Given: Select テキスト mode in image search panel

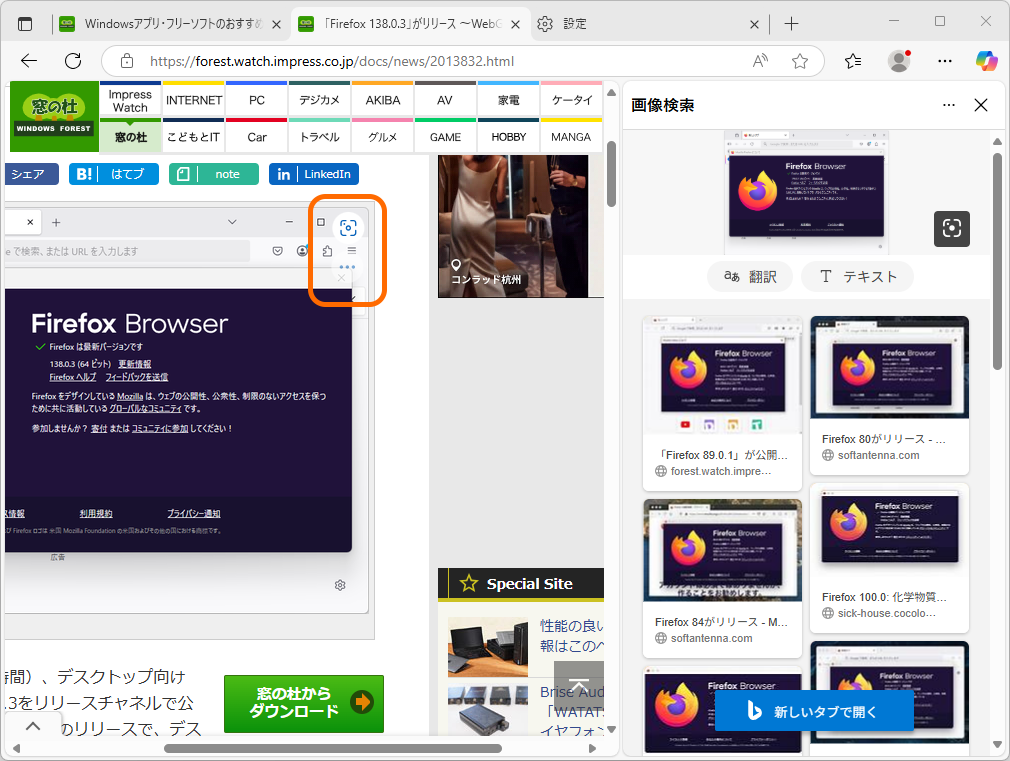Looking at the screenshot, I should tap(857, 276).
